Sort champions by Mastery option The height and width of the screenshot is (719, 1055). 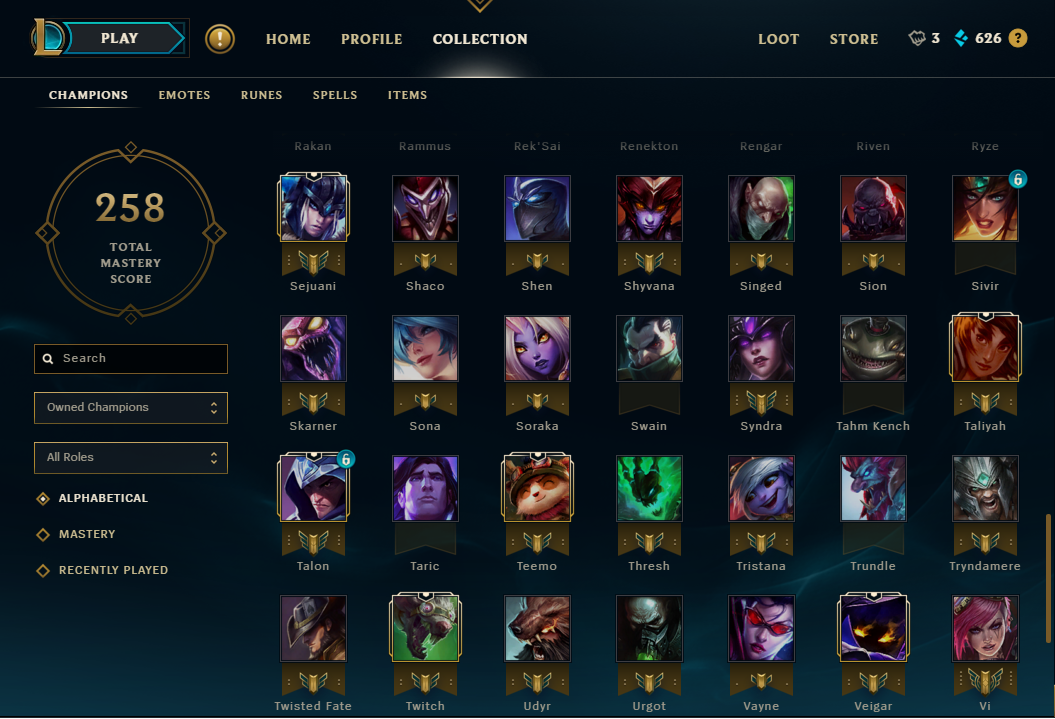point(76,534)
